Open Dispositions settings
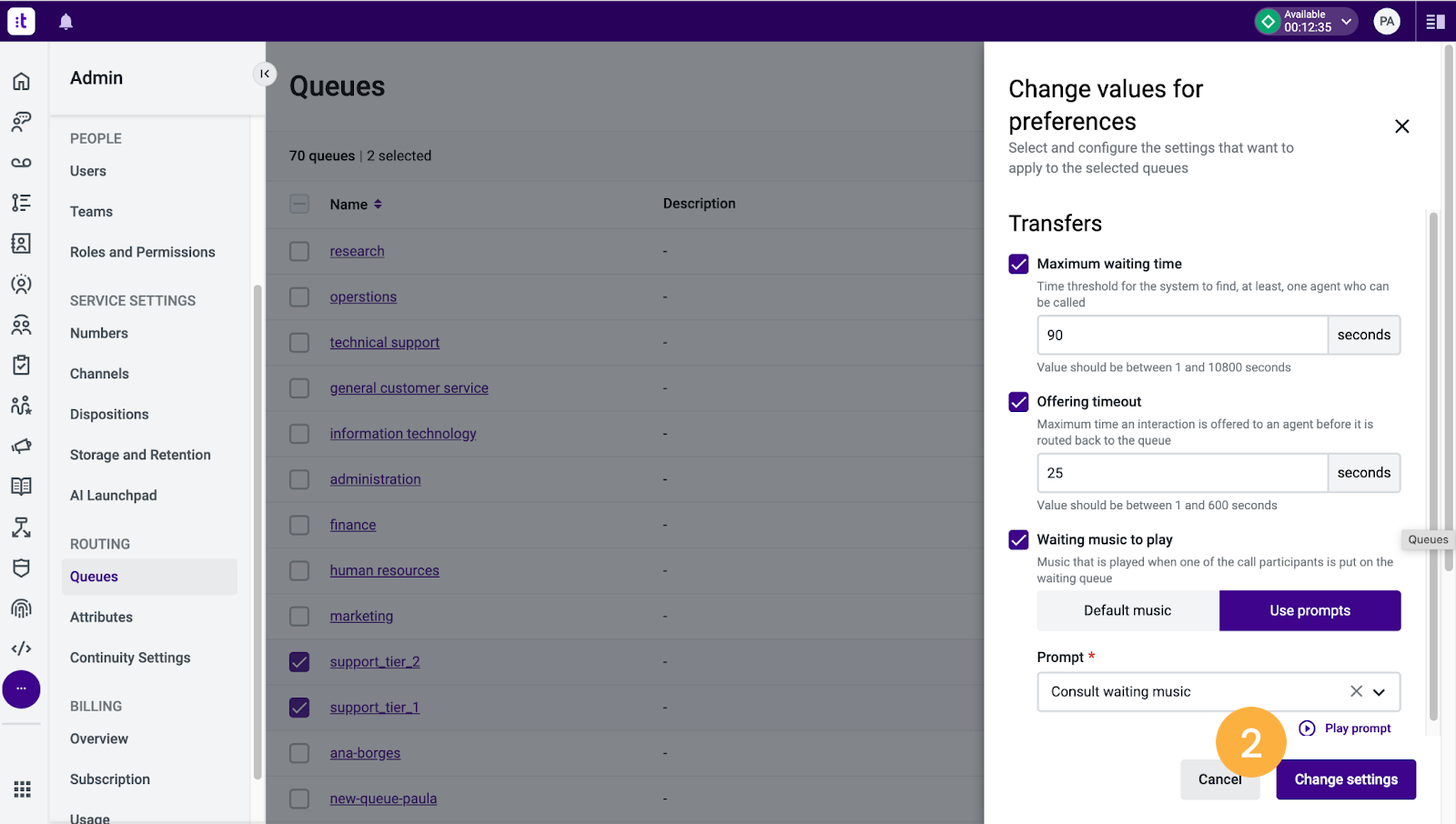The width and height of the screenshot is (1456, 824). click(109, 414)
